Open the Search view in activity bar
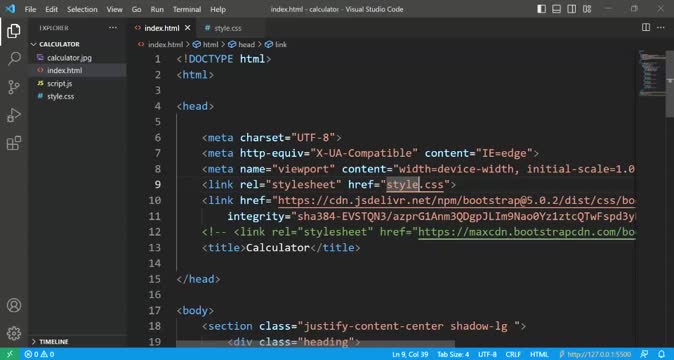The height and width of the screenshot is (360, 674). point(14,58)
